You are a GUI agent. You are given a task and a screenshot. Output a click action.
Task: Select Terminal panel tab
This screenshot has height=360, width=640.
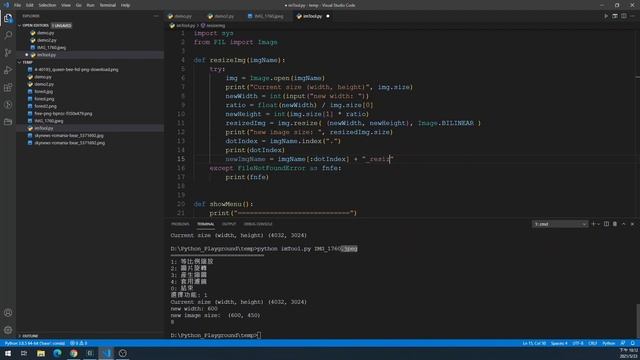205,224
